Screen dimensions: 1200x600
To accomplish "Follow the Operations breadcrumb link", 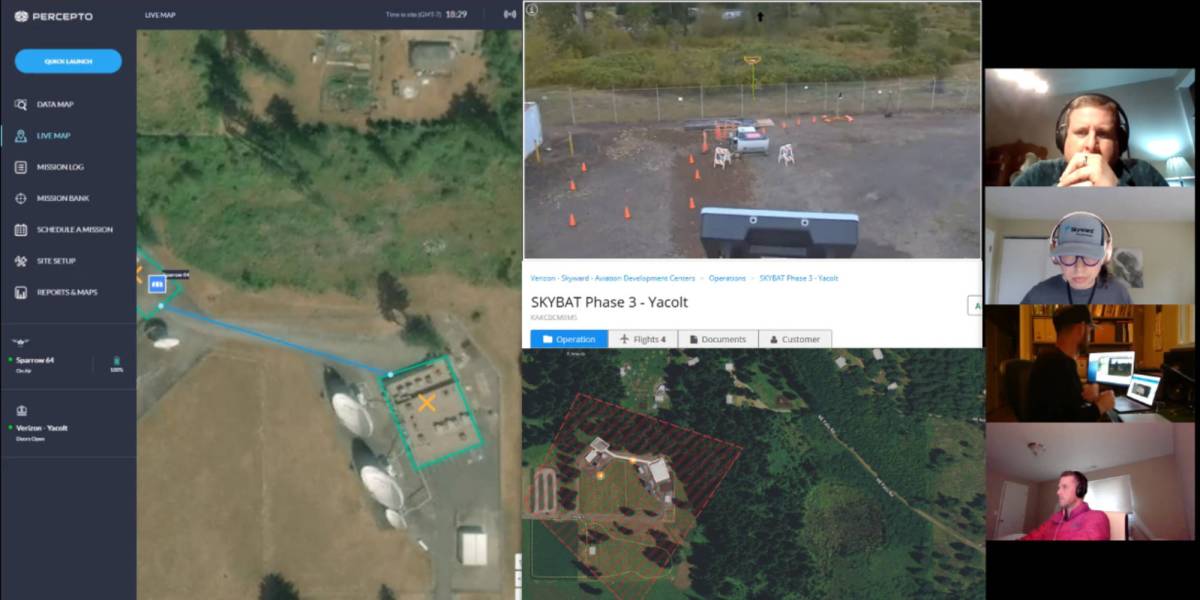I will tap(728, 278).
